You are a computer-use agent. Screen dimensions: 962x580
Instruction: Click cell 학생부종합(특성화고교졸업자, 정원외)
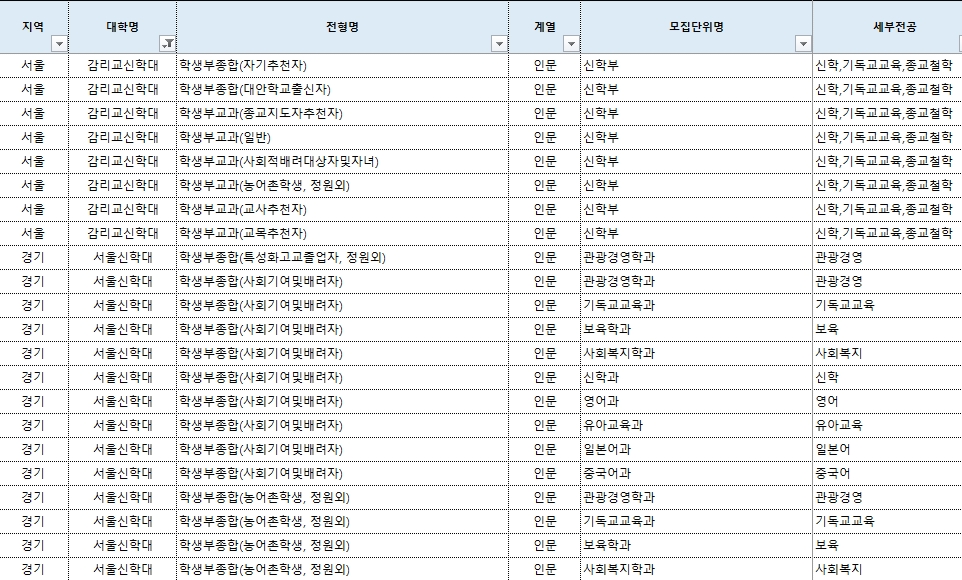[x=342, y=257]
